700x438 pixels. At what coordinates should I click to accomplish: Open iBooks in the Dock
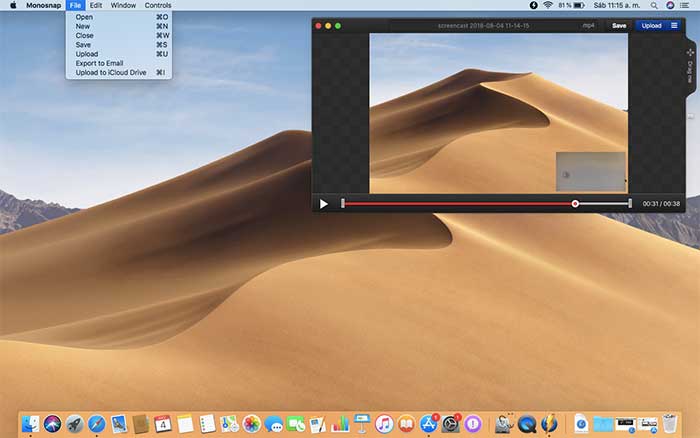[406, 424]
